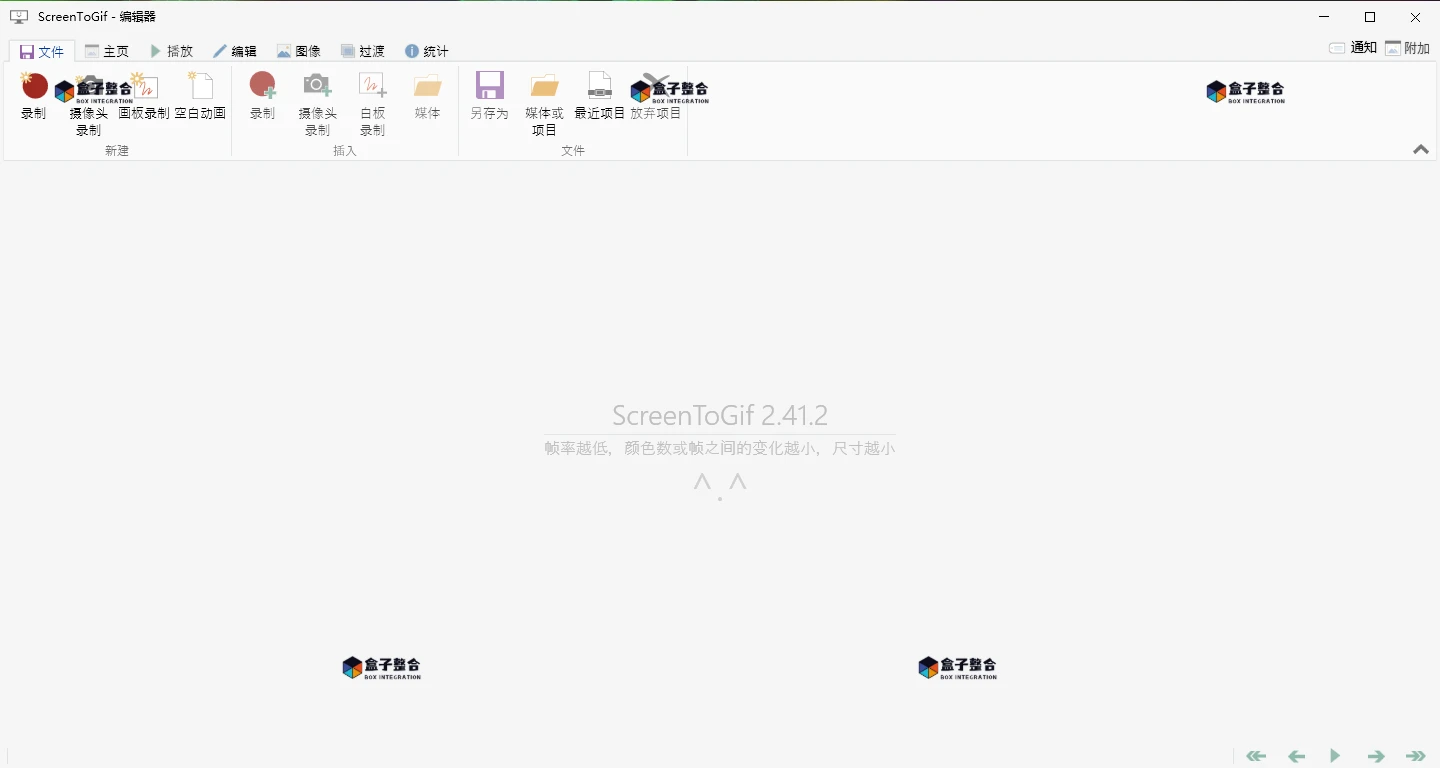Open the 编辑 edit tab
Screen dimensions: 1440x768
pyautogui.click(x=235, y=51)
